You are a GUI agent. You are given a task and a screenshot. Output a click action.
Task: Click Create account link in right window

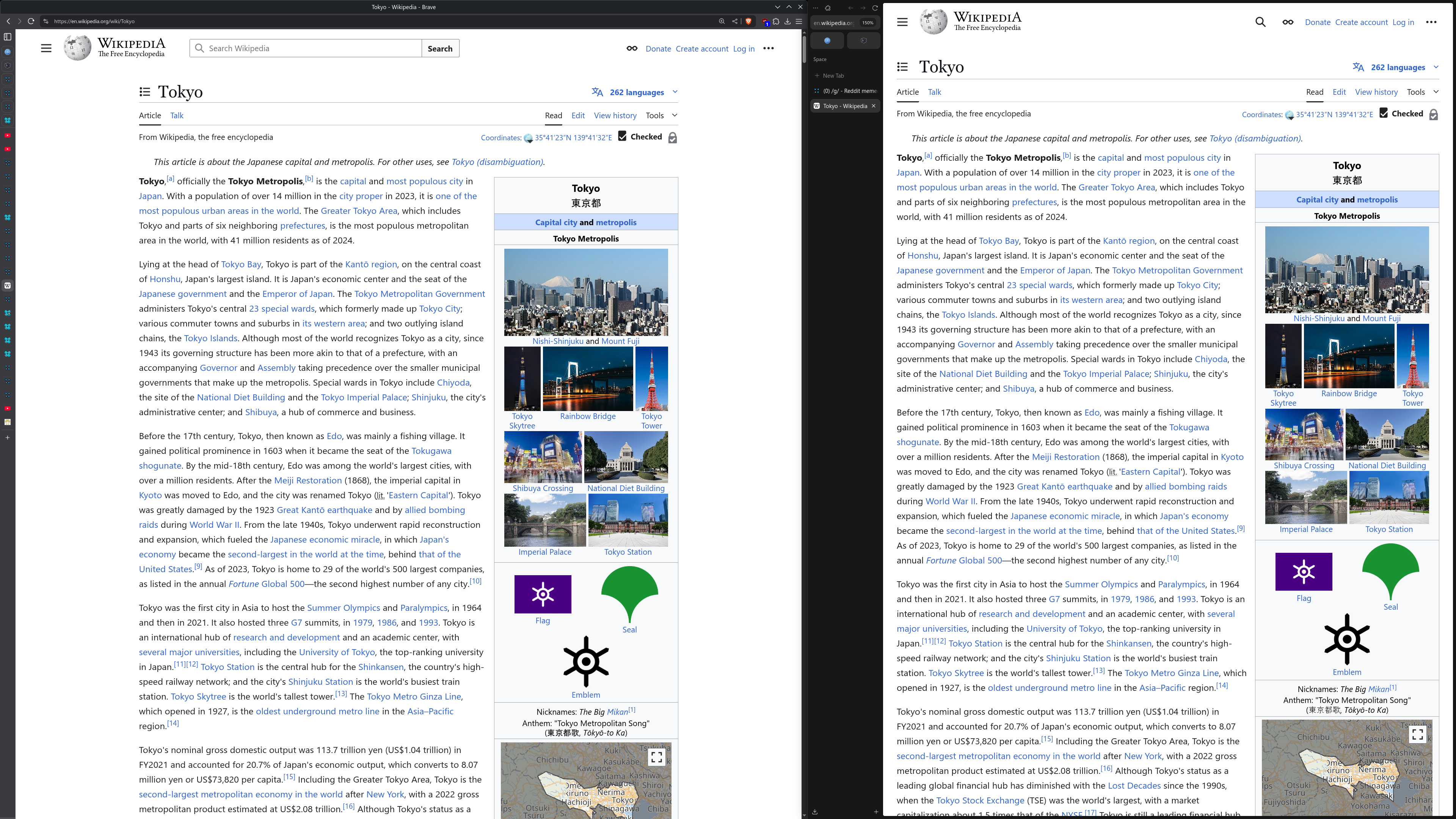click(x=1361, y=22)
